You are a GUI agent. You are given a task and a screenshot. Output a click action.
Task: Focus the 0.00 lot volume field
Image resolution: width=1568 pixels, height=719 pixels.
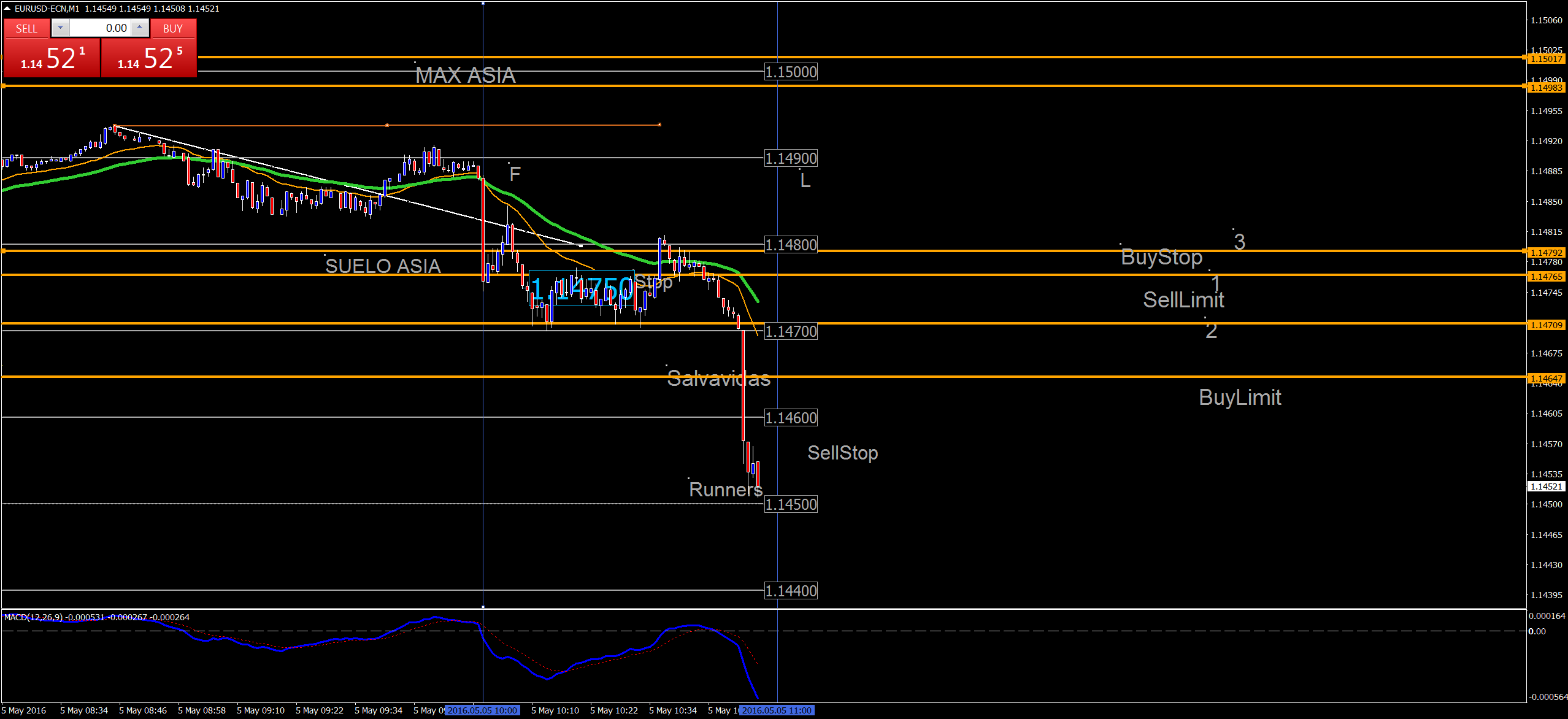click(x=99, y=28)
